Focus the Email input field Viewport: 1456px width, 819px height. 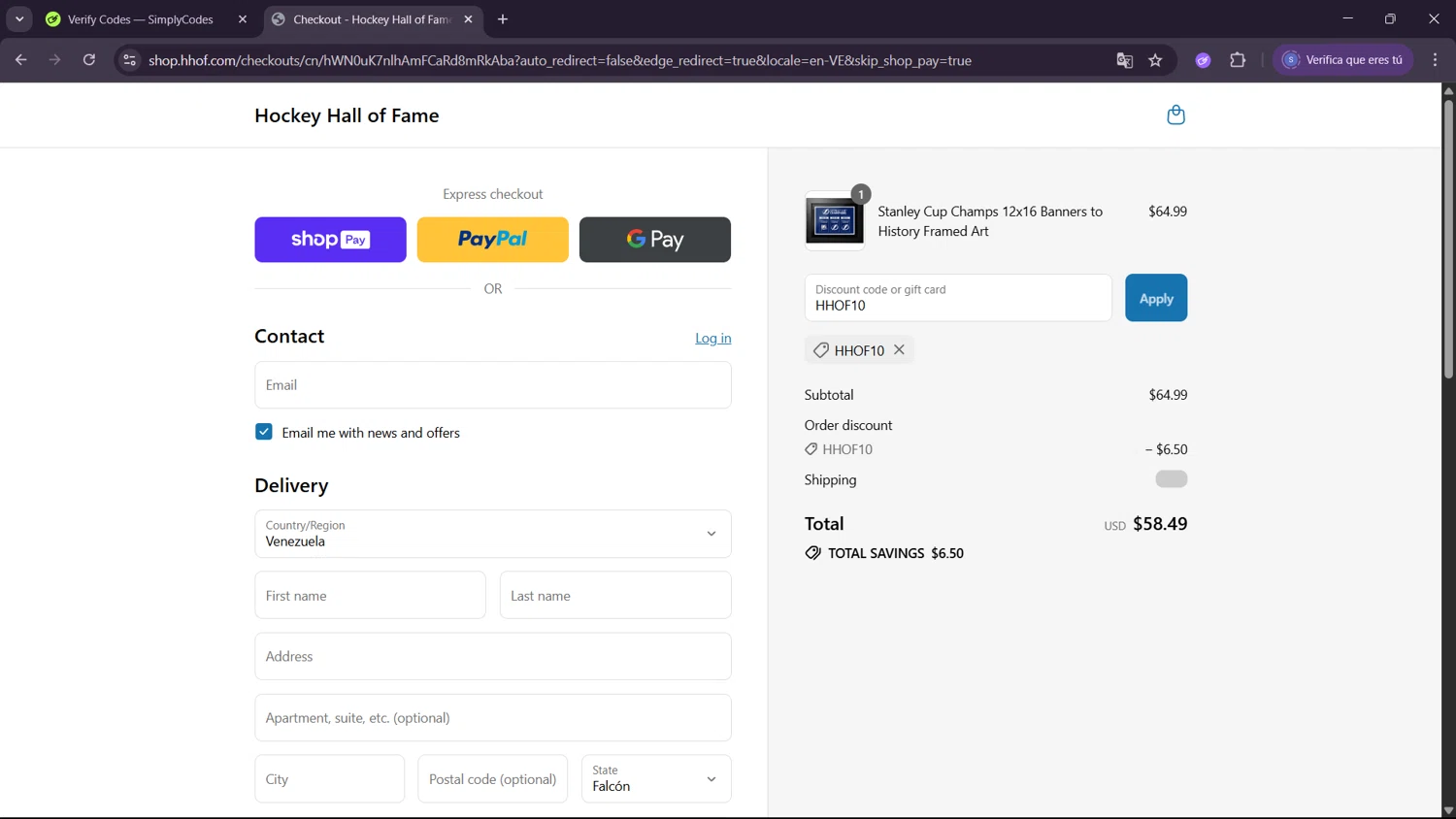(493, 385)
